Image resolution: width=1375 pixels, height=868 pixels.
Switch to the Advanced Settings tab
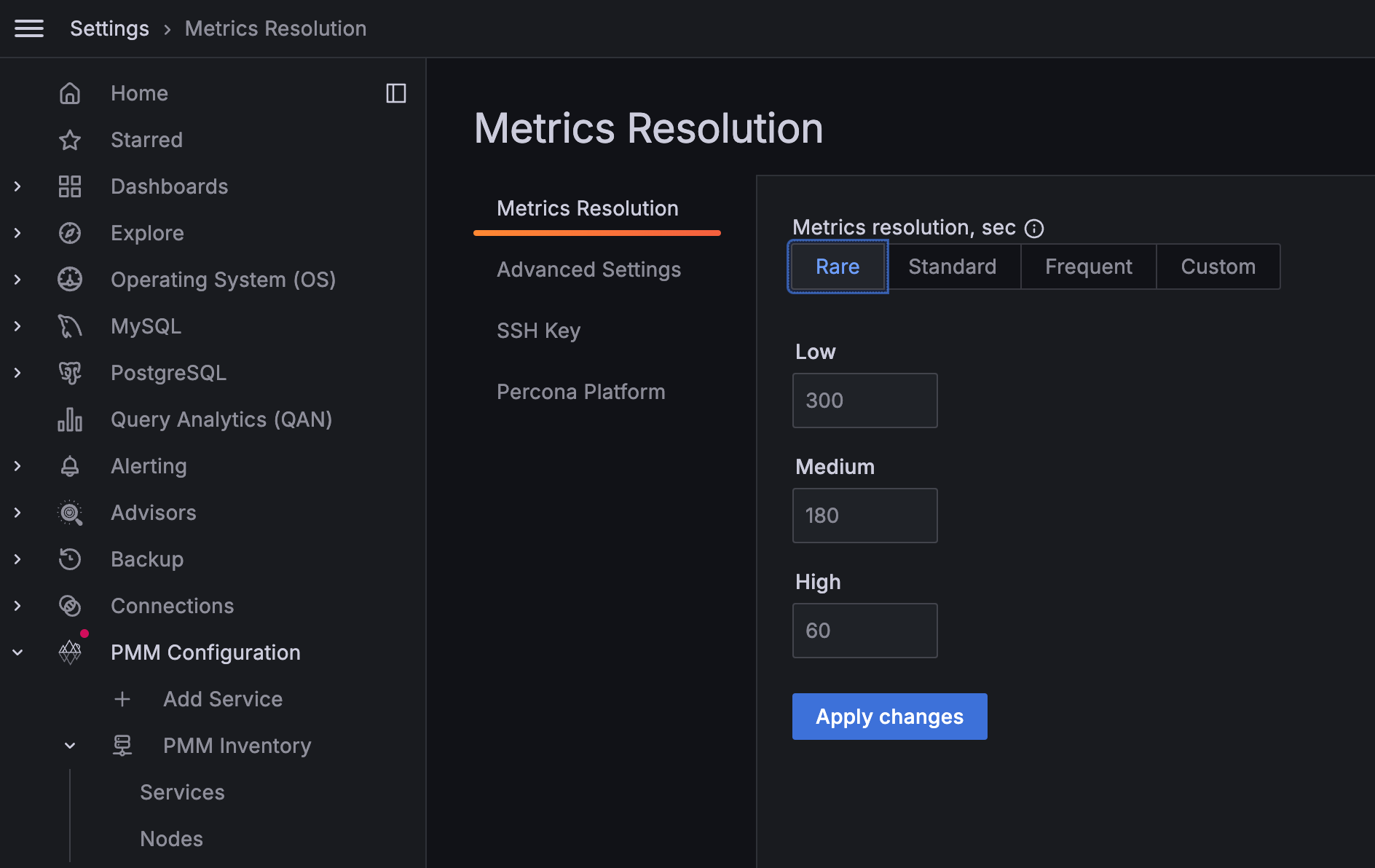pyautogui.click(x=588, y=269)
